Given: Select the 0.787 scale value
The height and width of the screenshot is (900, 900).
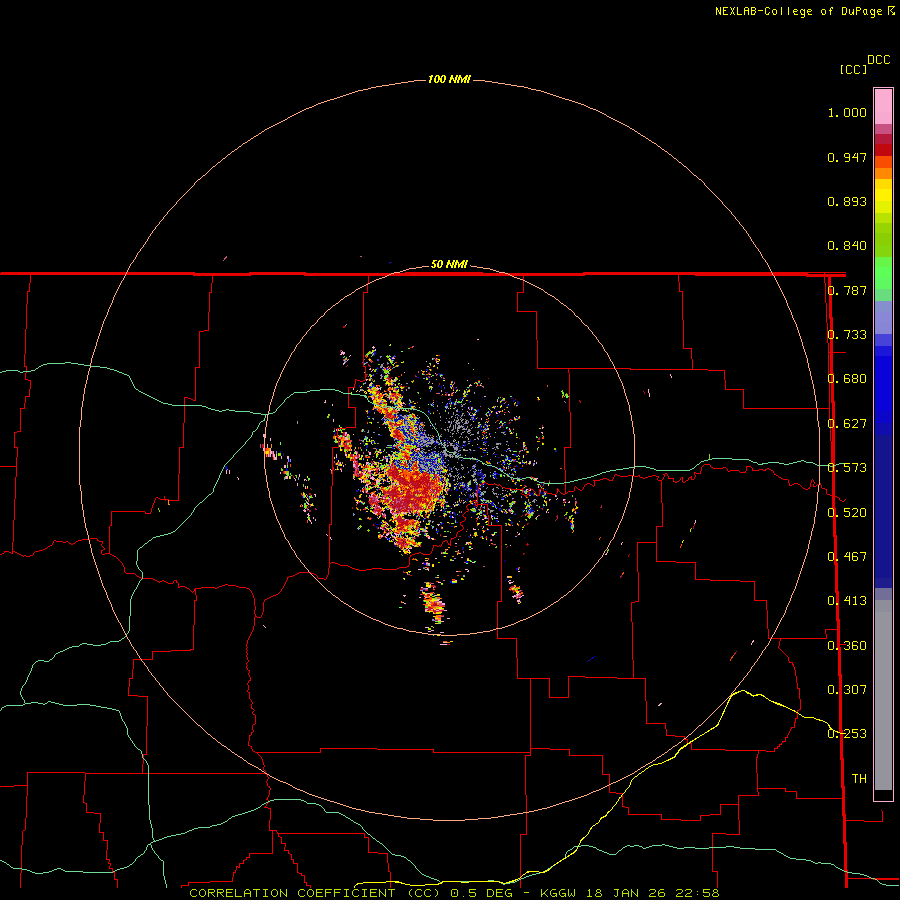Looking at the screenshot, I should pyautogui.click(x=847, y=290).
